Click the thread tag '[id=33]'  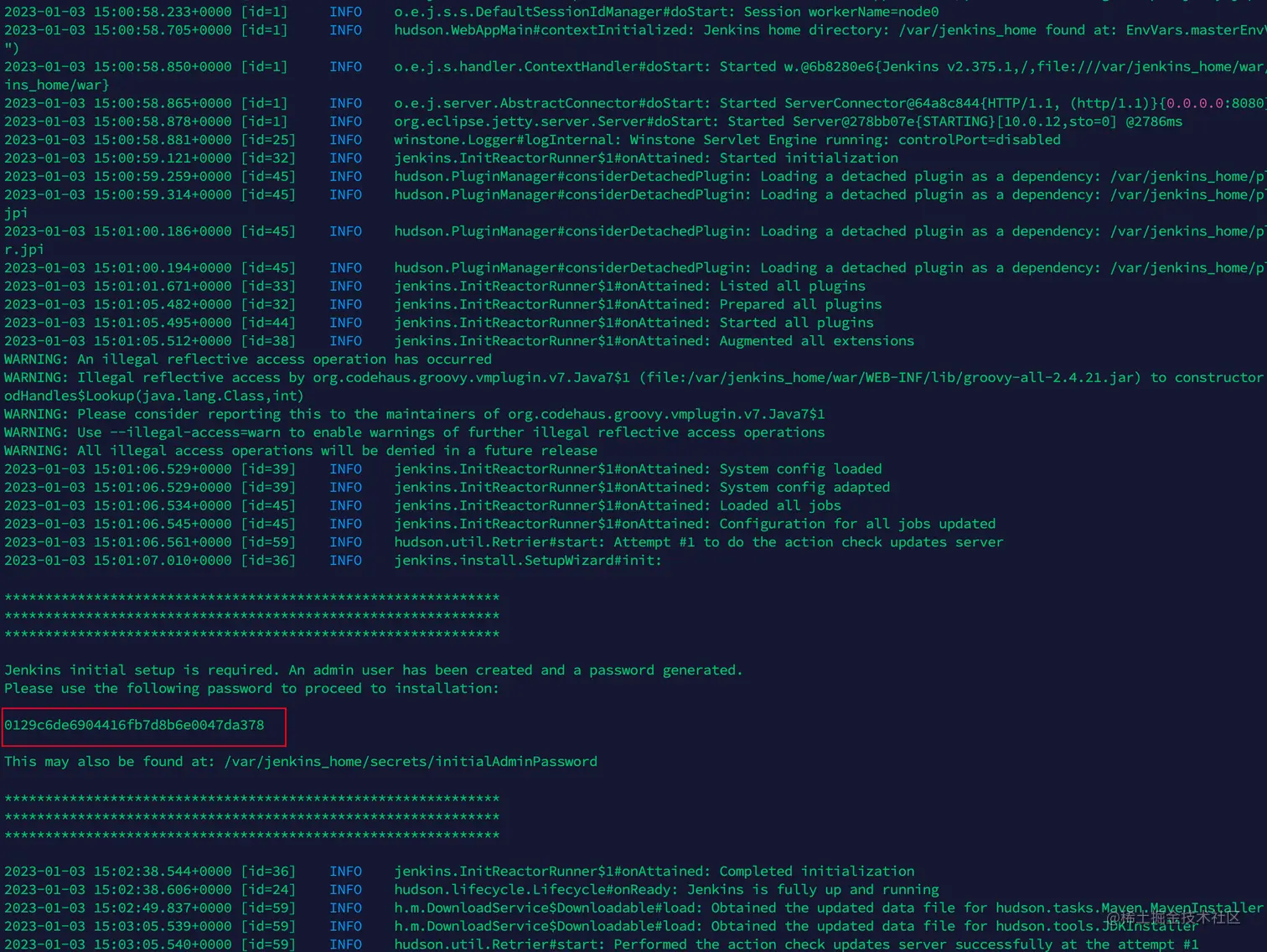(268, 287)
